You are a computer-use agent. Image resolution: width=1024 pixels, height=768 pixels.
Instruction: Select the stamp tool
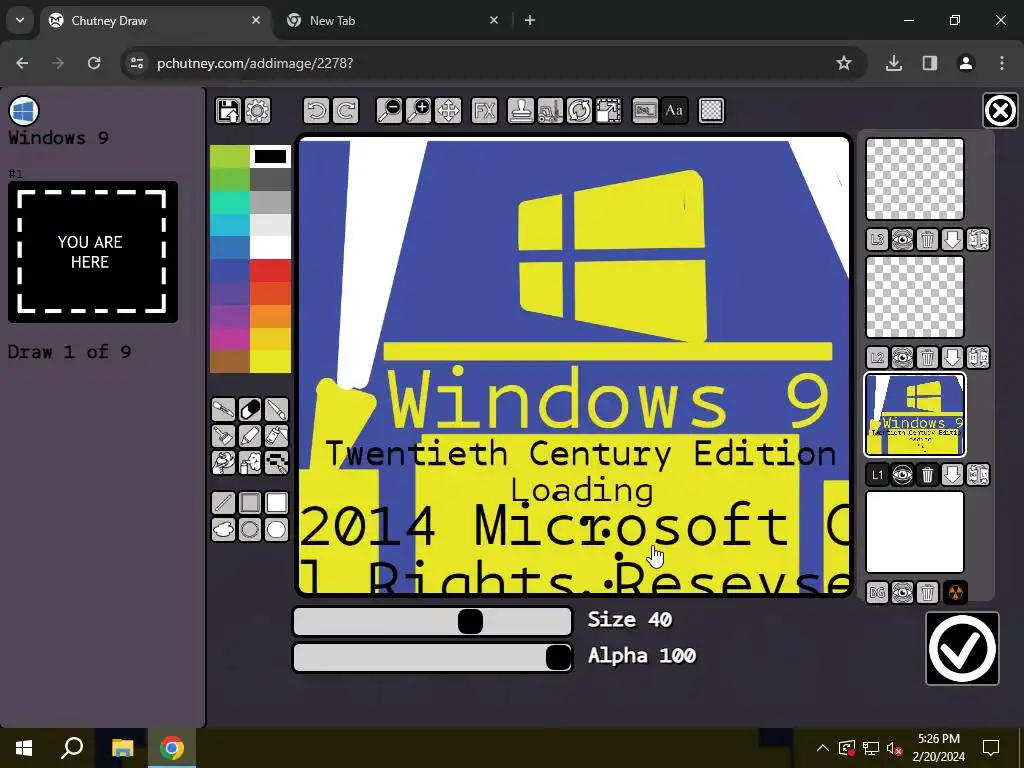[520, 111]
